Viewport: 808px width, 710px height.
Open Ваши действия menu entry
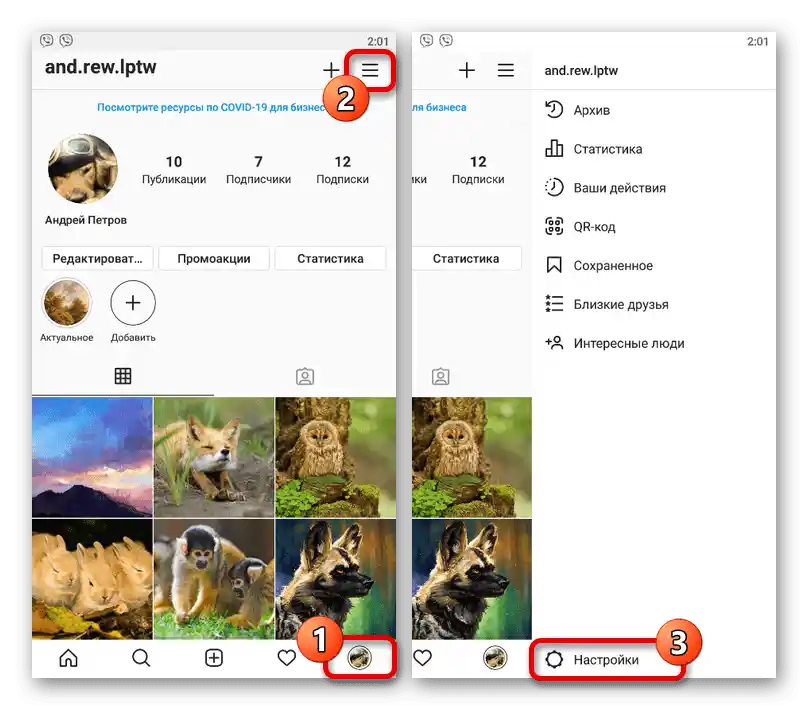coord(653,188)
